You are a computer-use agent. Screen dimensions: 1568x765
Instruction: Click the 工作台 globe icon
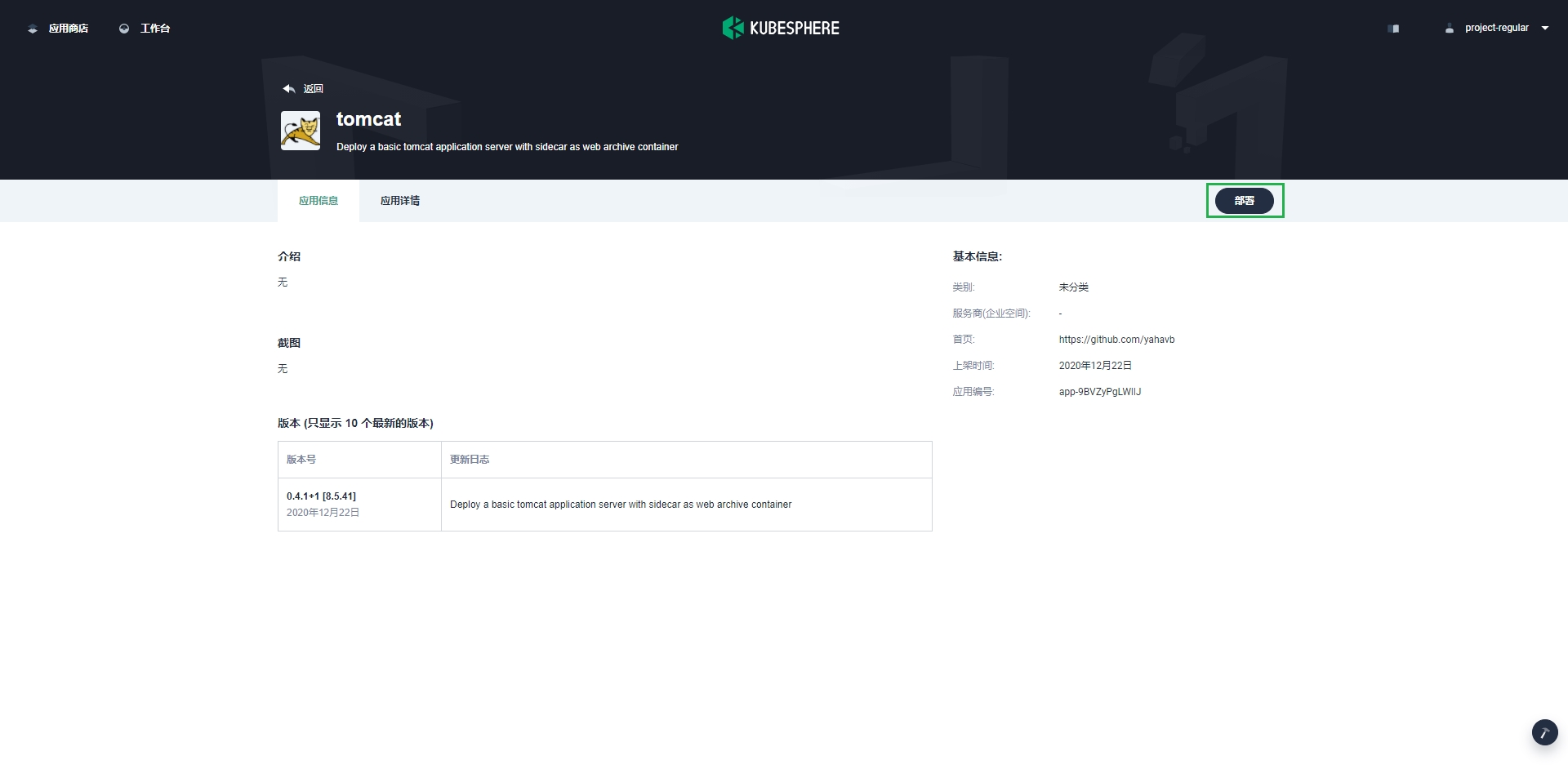point(124,28)
